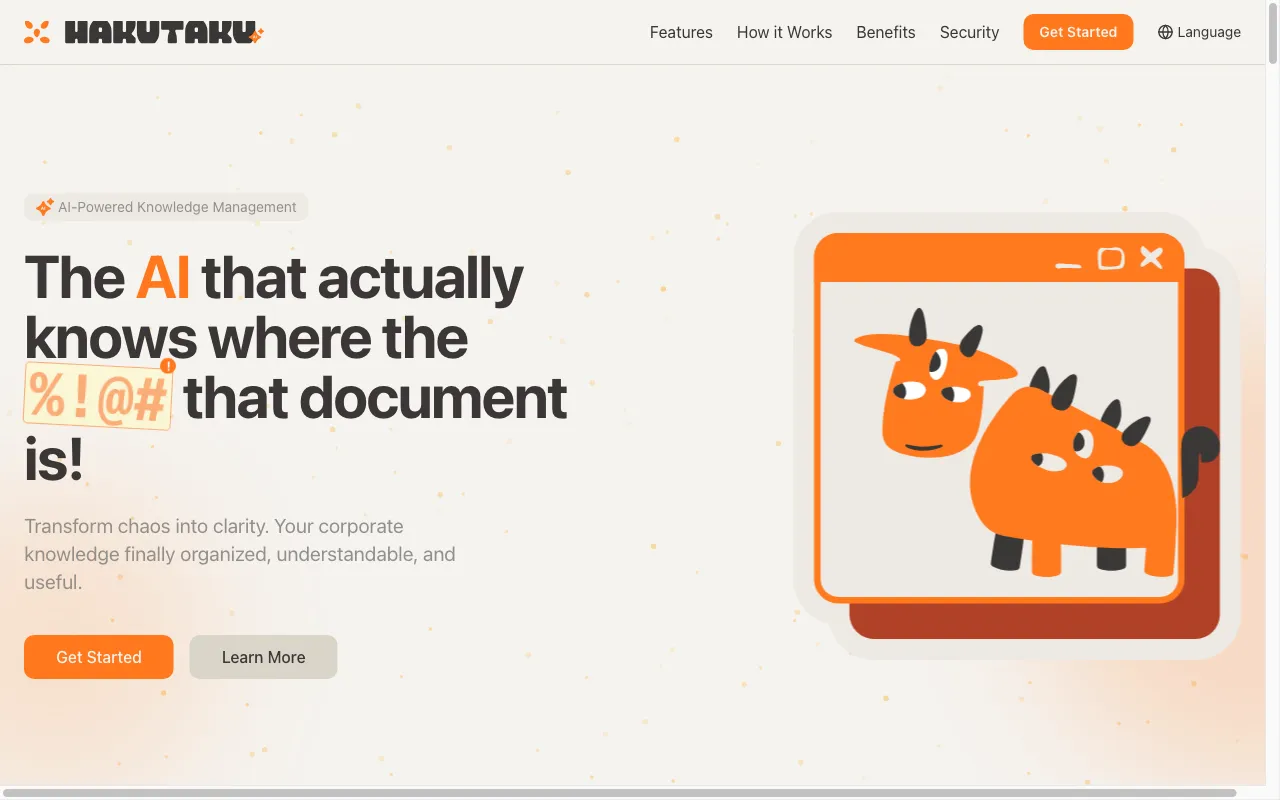Click the illustration window's close X icon
Viewport: 1280px width, 800px height.
pyautogui.click(x=1152, y=258)
